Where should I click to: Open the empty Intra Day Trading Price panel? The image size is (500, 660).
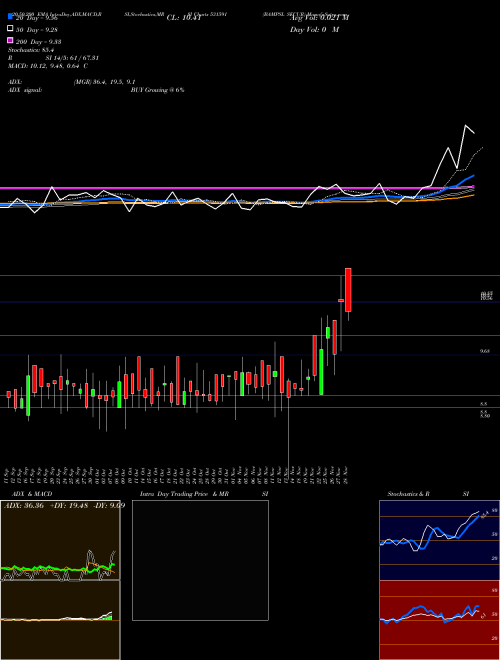click(200, 560)
